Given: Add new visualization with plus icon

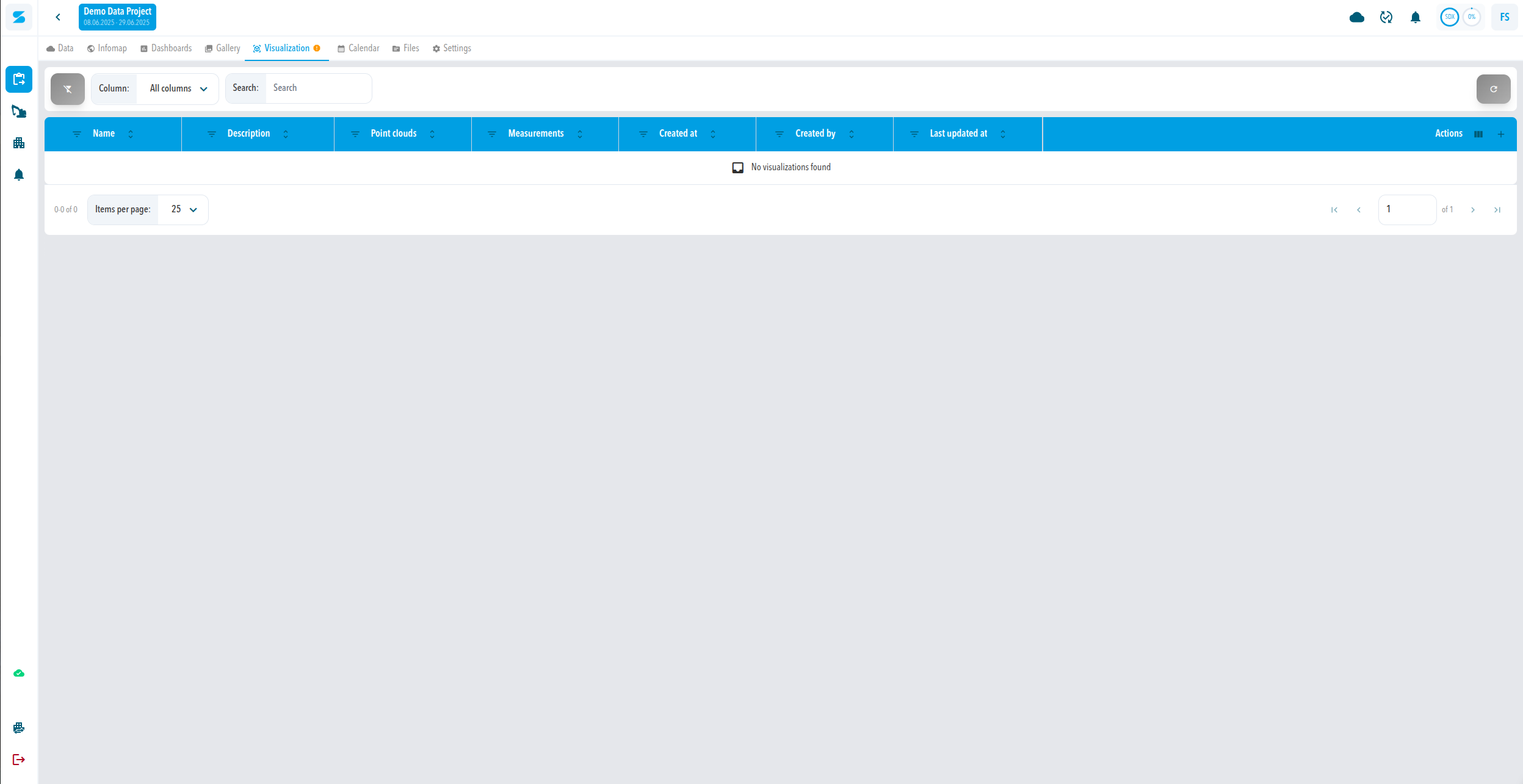Looking at the screenshot, I should 1501,134.
